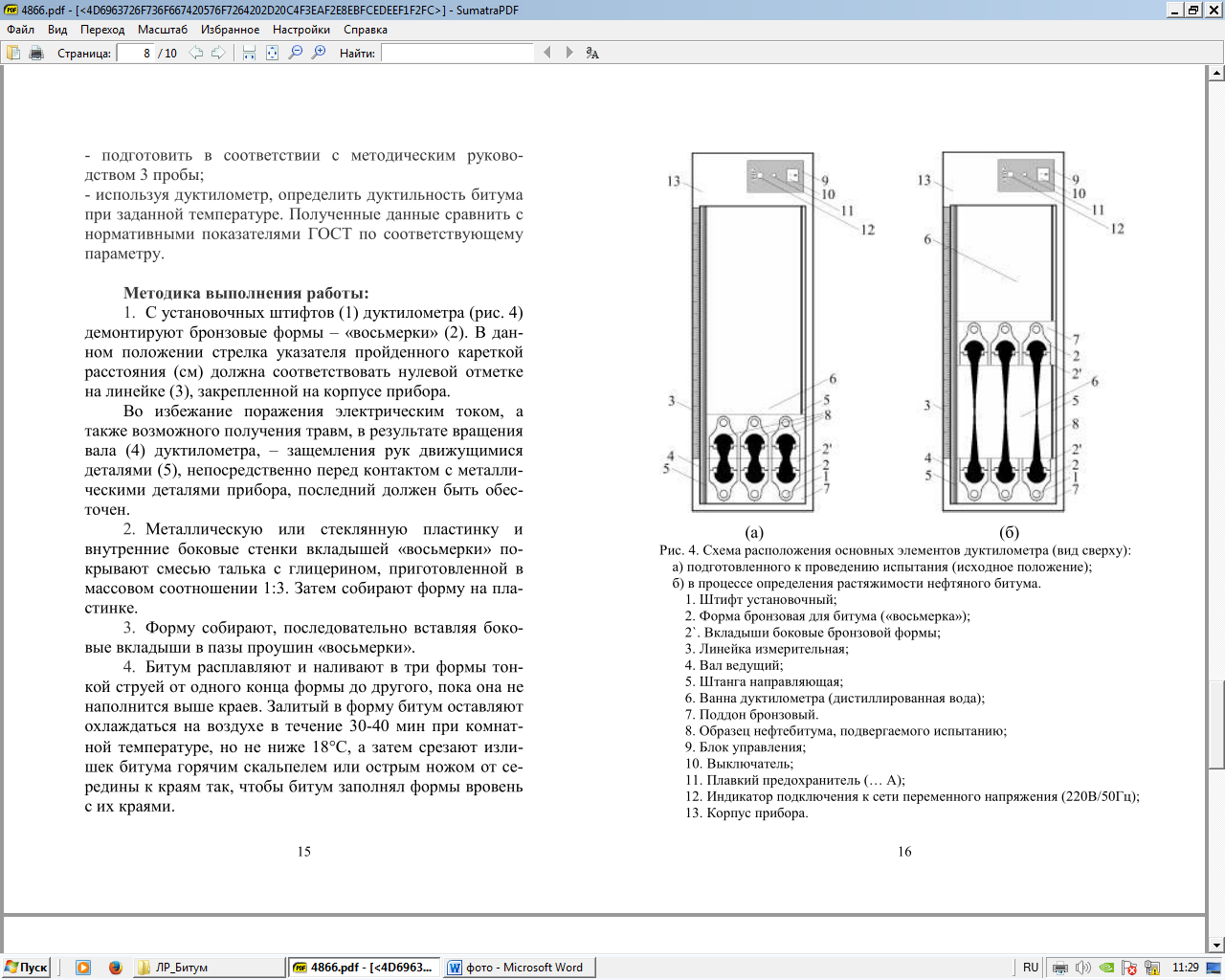Select Fit Page view icon

(x=272, y=53)
